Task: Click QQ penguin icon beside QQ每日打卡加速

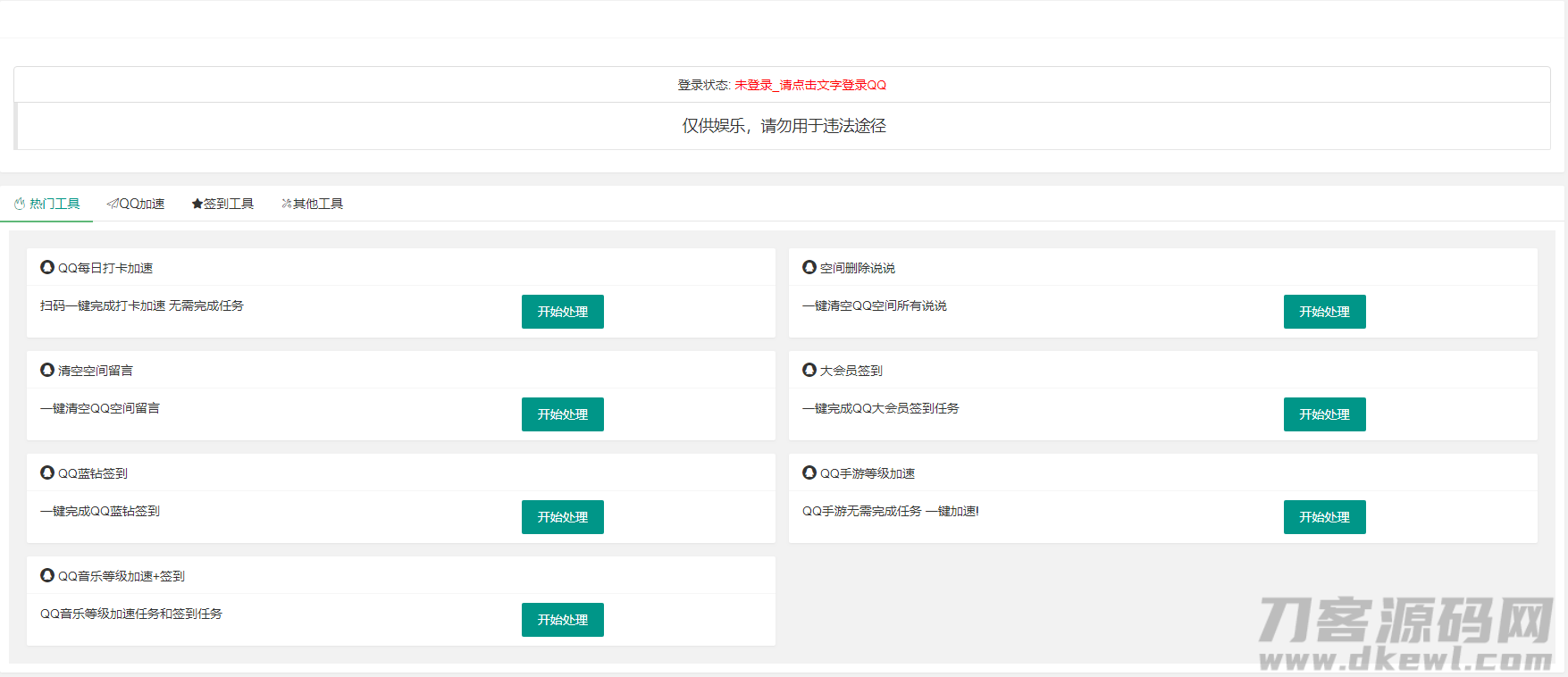Action: click(x=47, y=267)
